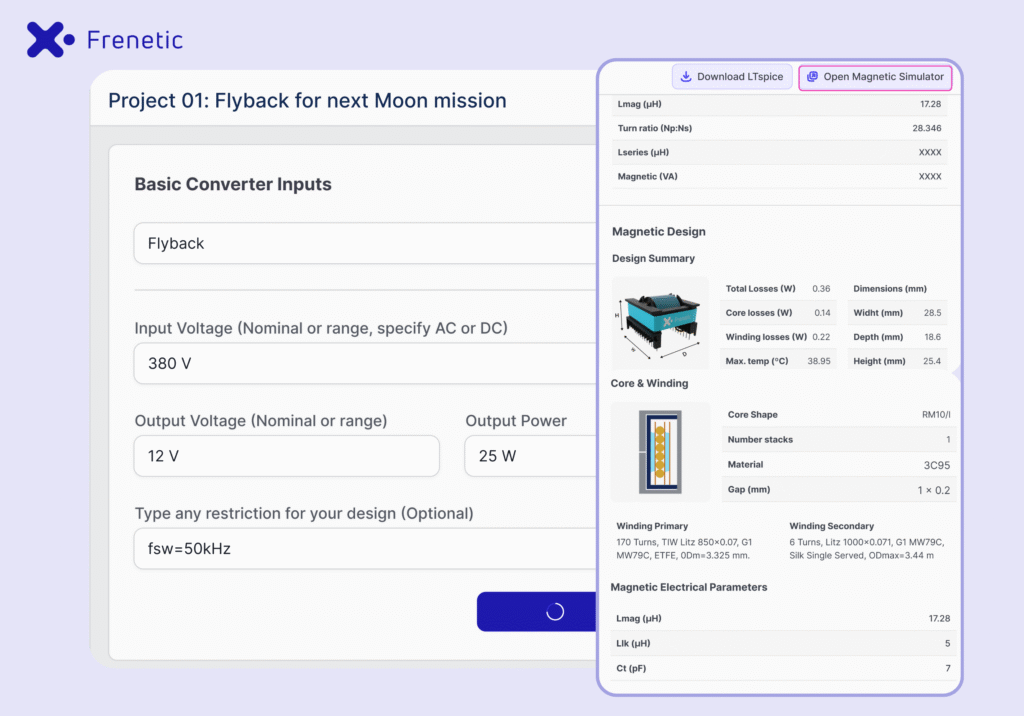Select the Llk (µH) parameter row
The height and width of the screenshot is (716, 1024).
pyautogui.click(x=783, y=643)
